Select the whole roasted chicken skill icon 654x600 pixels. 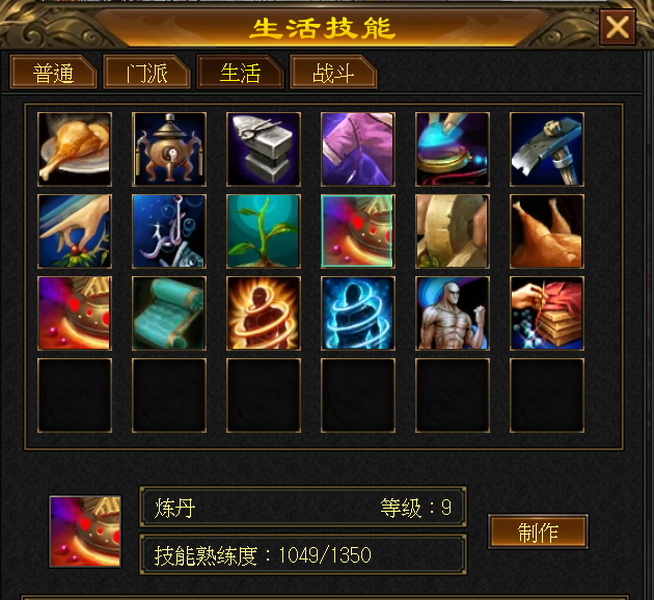(x=547, y=231)
